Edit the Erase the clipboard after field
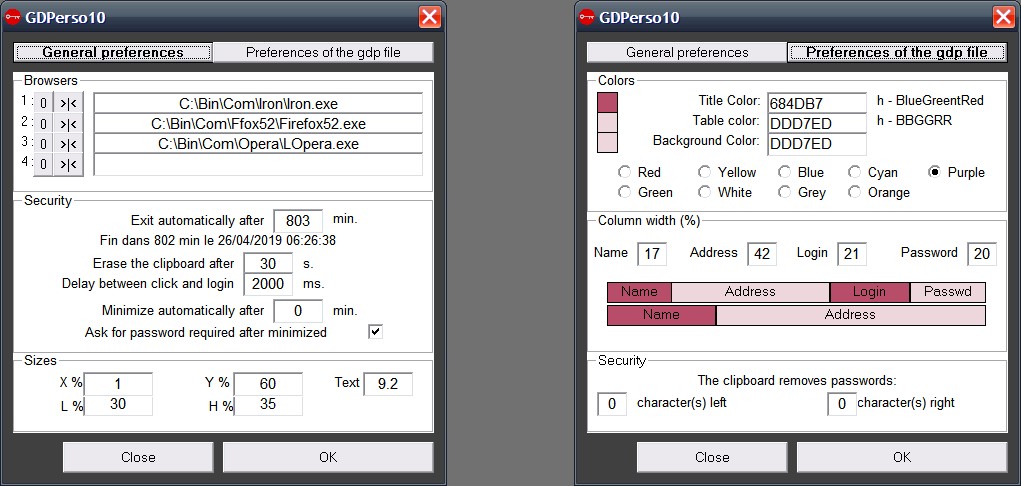 click(268, 263)
